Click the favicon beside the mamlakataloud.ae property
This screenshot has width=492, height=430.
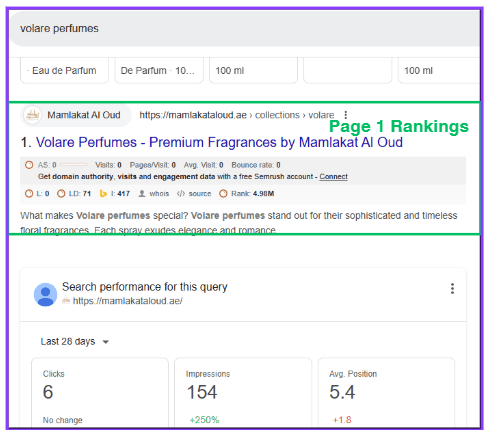coord(66,301)
